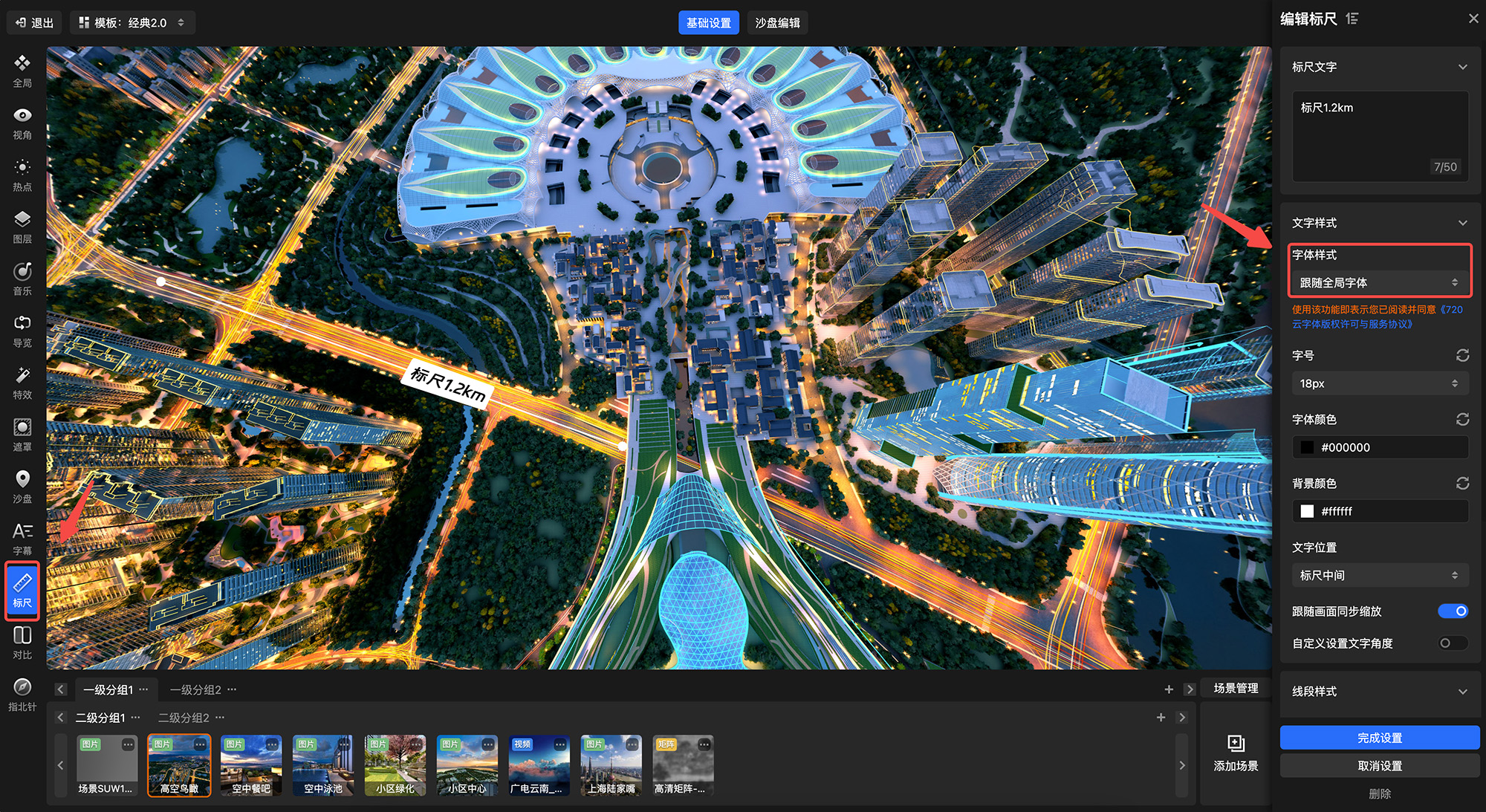Open the 文字位置 标尺中间 dropdown

point(1379,576)
